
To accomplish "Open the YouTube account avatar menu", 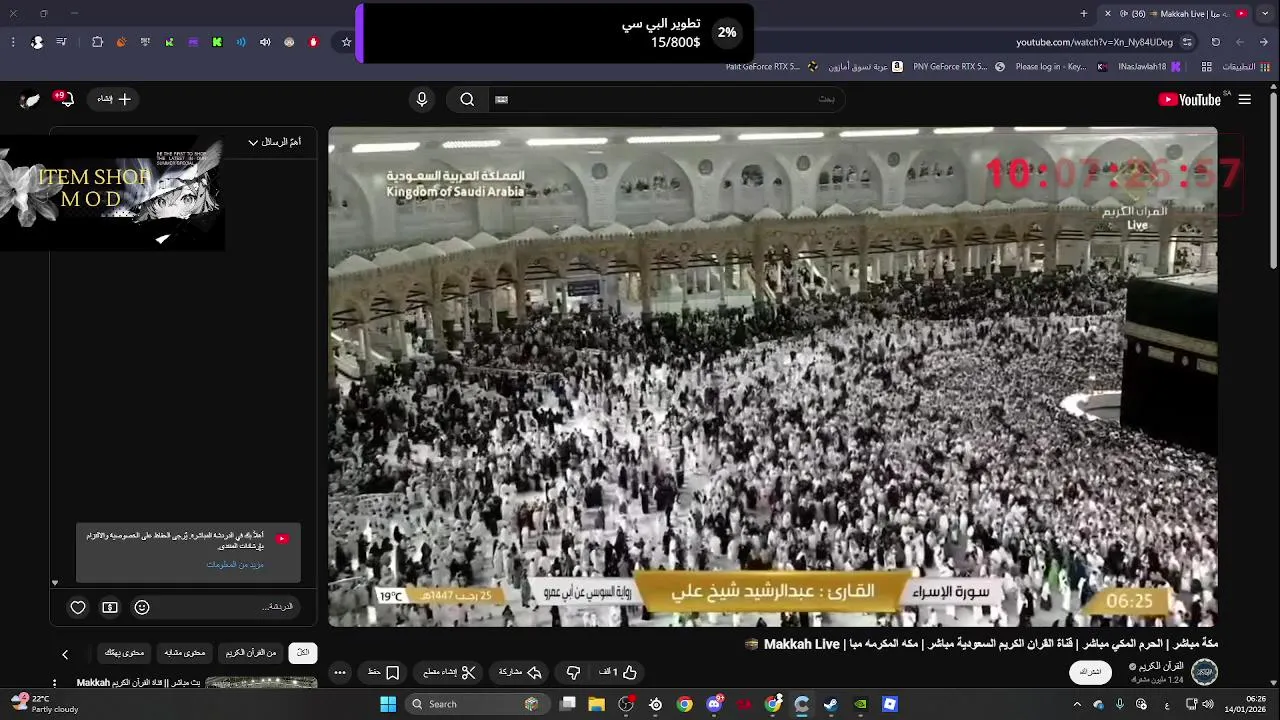I will [30, 99].
